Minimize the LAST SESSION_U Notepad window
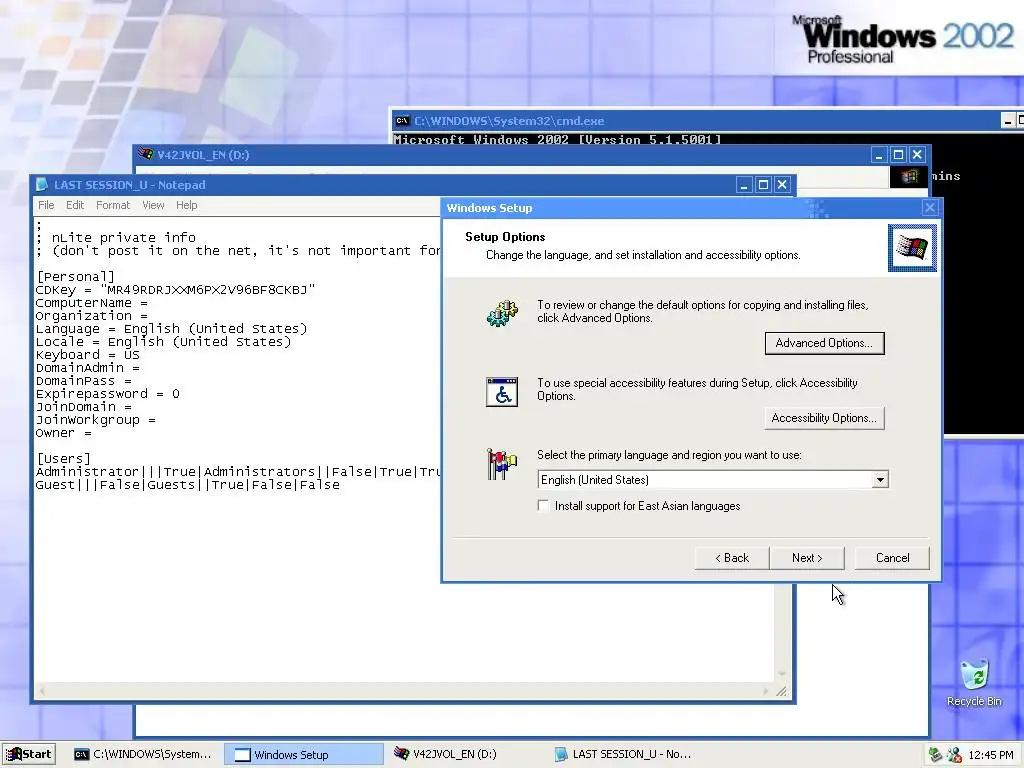Screen dimensions: 1024x768 point(744,185)
